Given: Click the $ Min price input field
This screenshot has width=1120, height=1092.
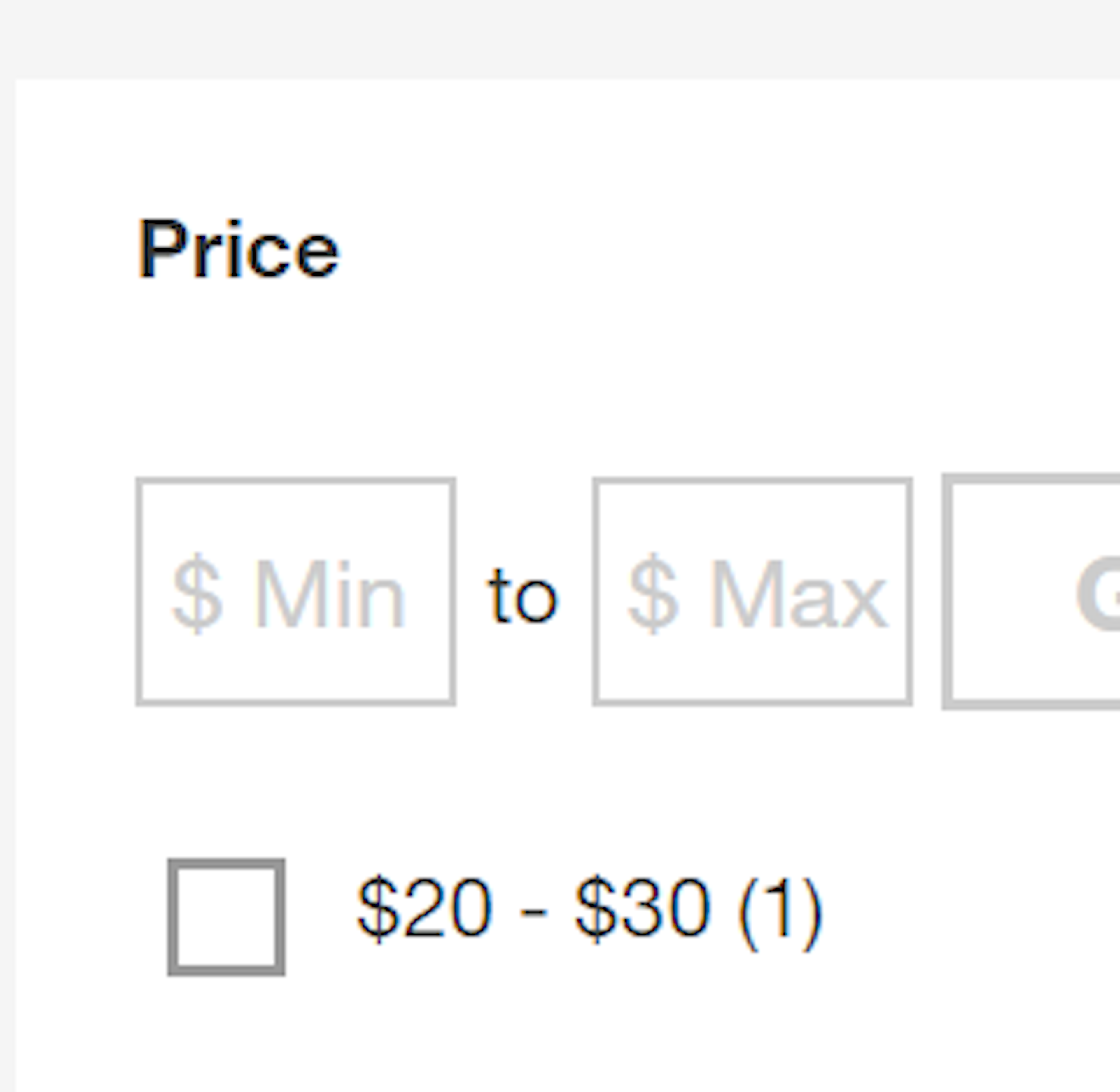Looking at the screenshot, I should point(295,591).
